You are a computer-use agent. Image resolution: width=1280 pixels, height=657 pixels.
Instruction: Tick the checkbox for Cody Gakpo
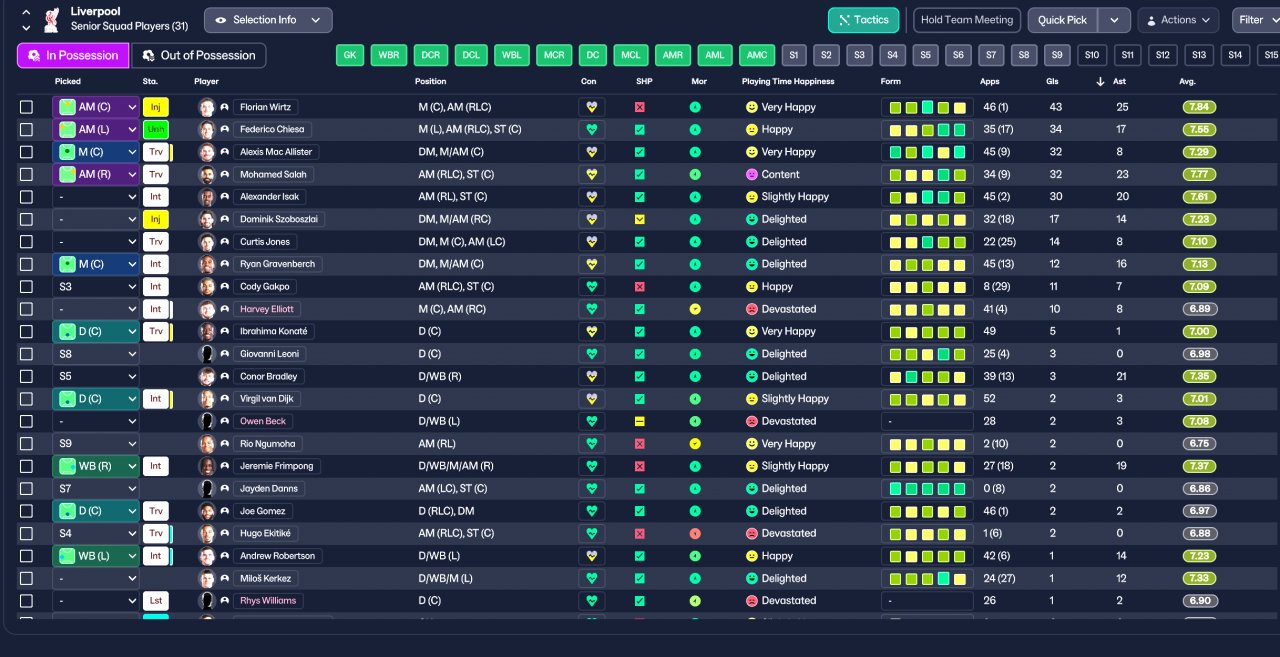[x=26, y=287]
